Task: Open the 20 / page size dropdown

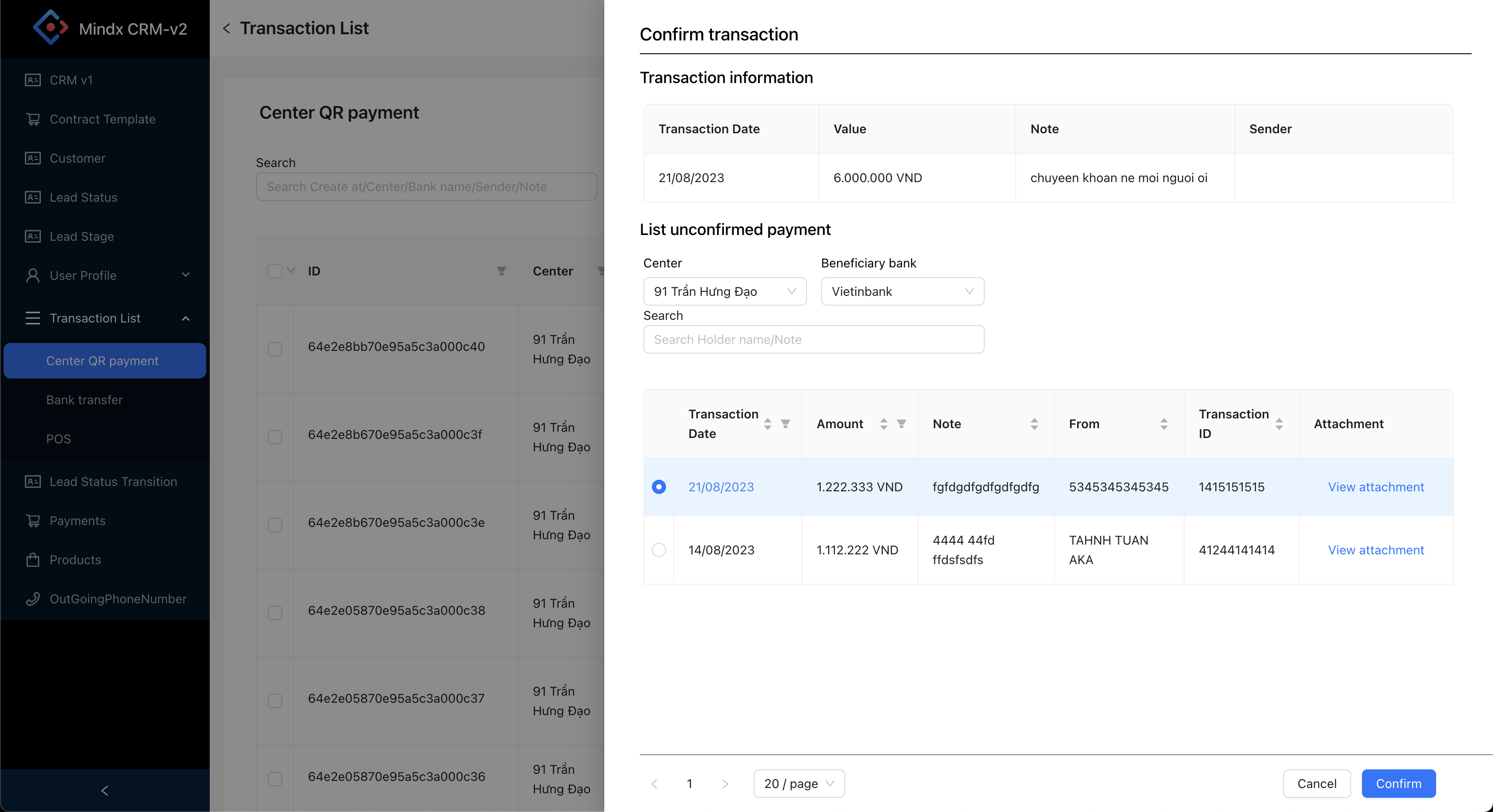Action: point(798,784)
